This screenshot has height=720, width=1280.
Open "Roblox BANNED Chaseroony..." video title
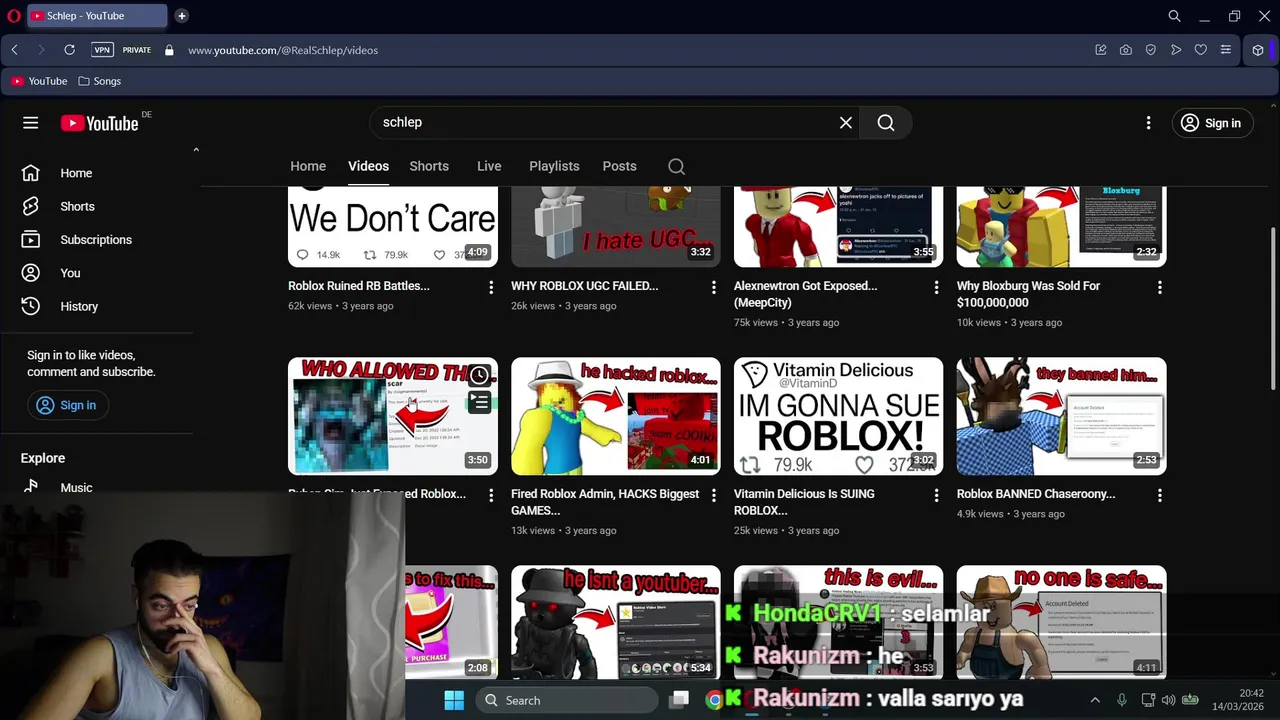click(1036, 494)
